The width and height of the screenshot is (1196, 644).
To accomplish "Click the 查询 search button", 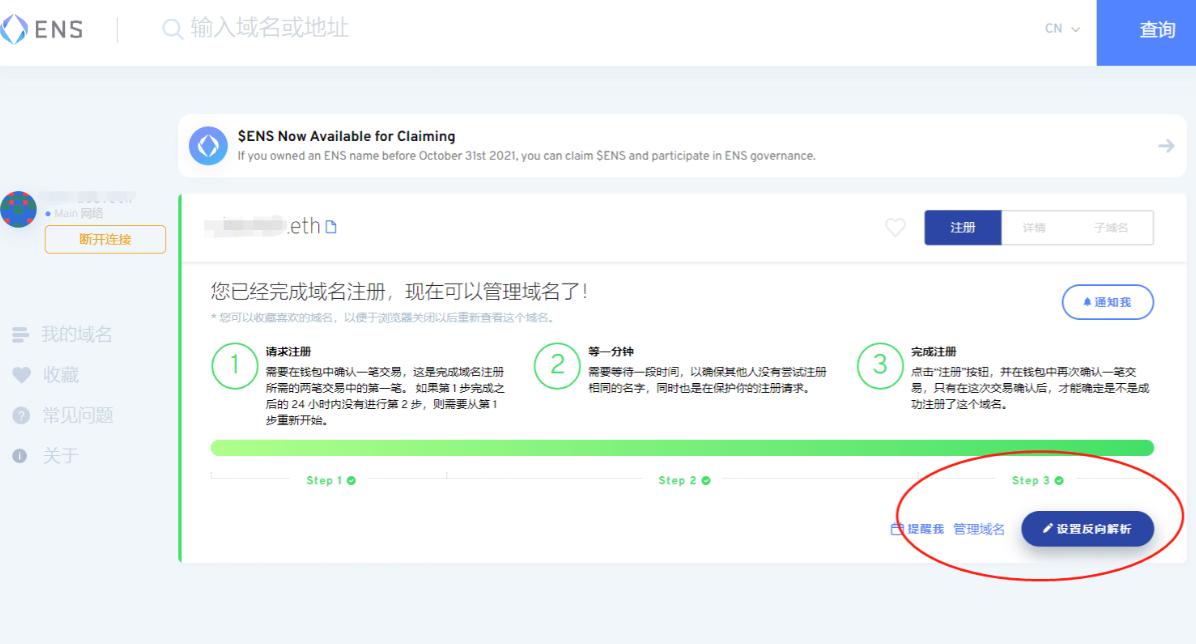I will tap(1157, 31).
